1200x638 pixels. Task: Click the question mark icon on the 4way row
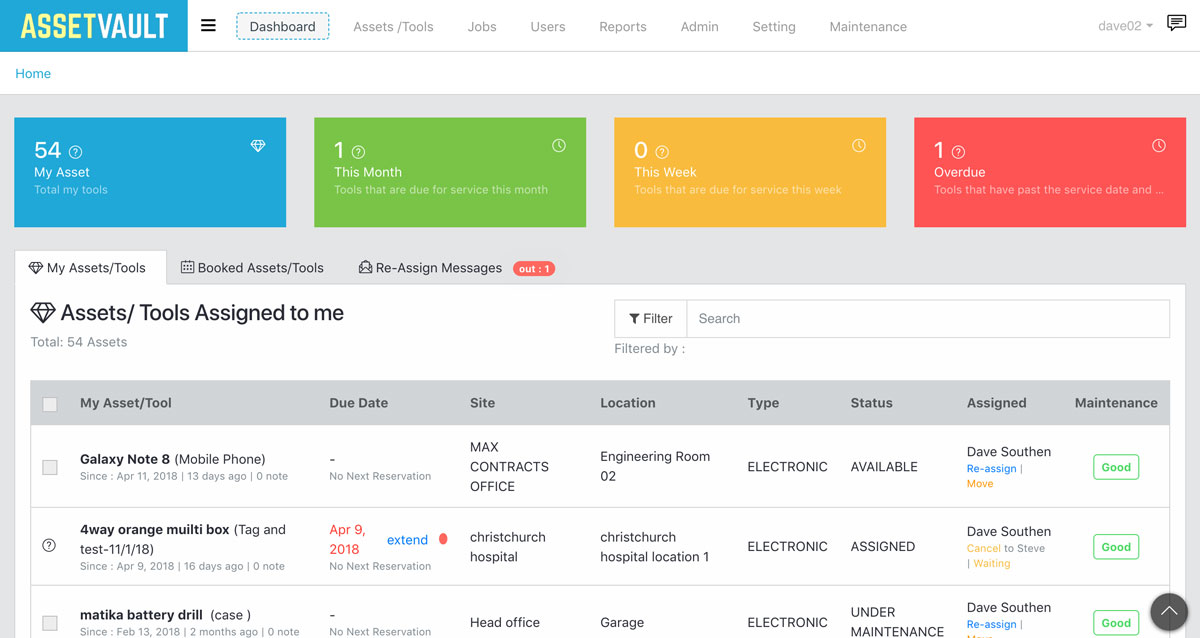pyautogui.click(x=50, y=545)
